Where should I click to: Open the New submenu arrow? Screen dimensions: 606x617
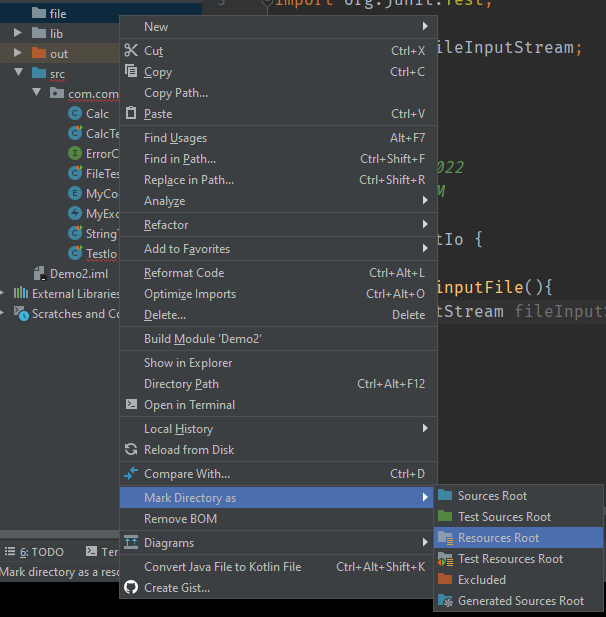click(425, 26)
